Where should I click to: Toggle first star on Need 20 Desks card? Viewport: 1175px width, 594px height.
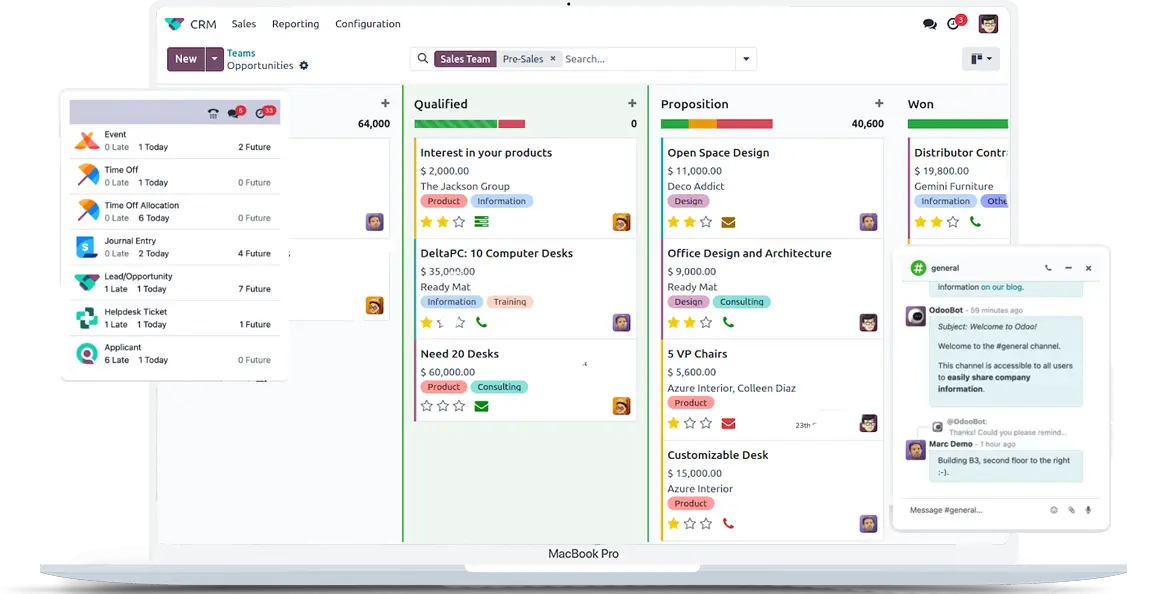[x=427, y=406]
